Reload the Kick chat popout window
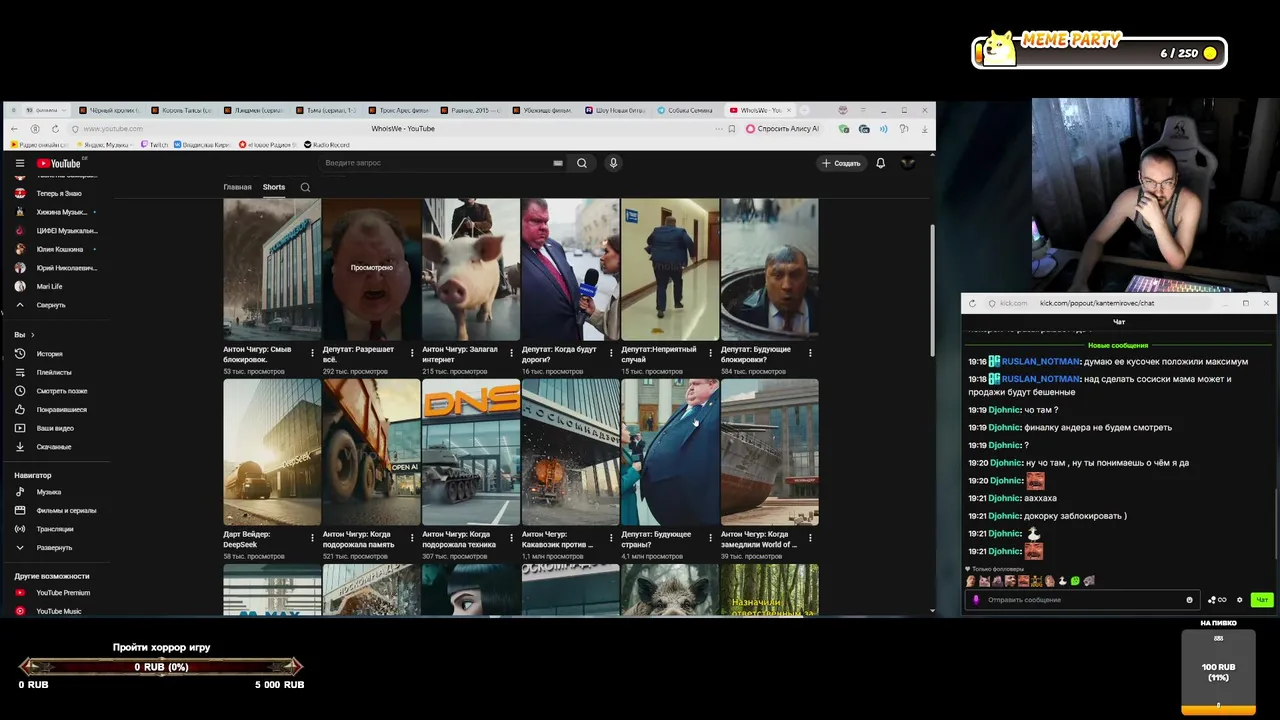 click(972, 303)
